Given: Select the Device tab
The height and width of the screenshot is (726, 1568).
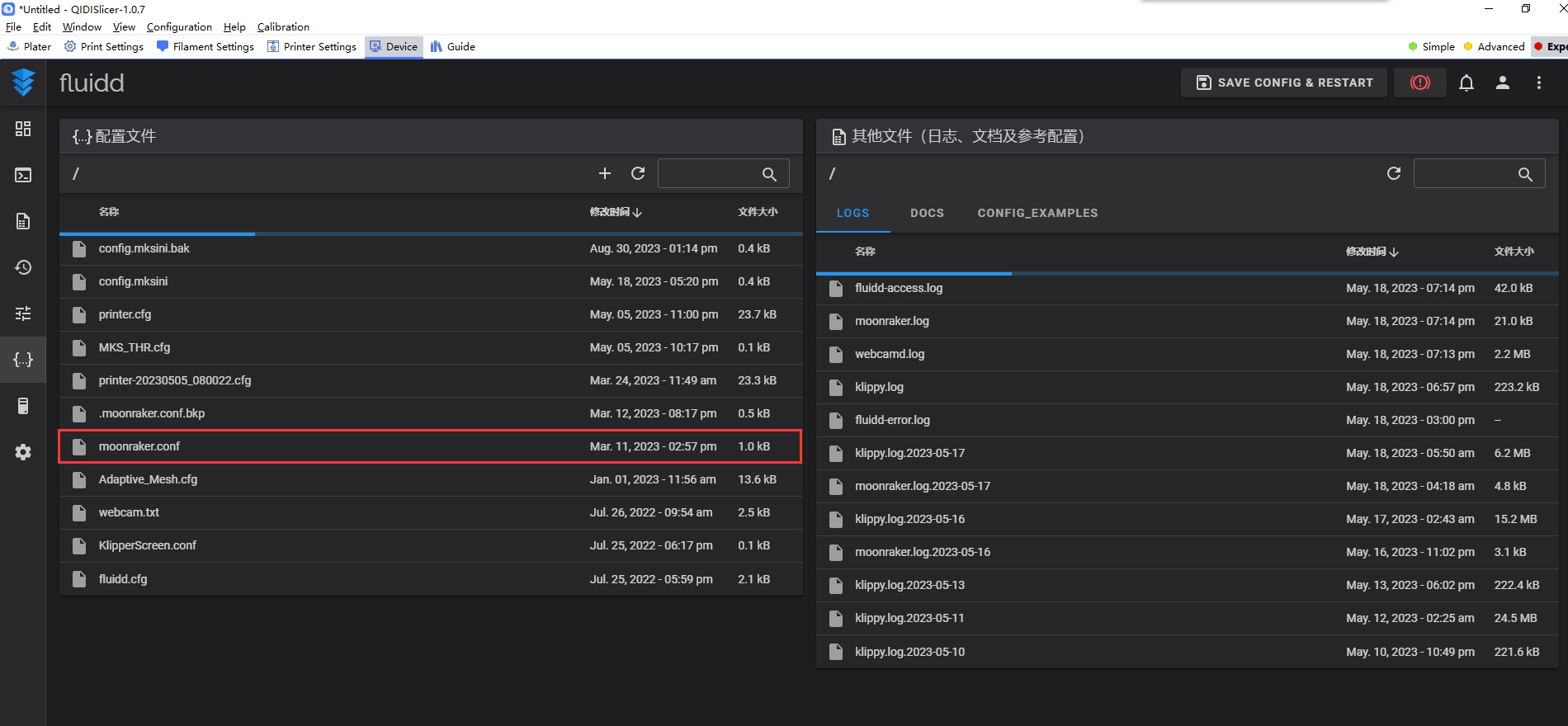Looking at the screenshot, I should point(394,47).
